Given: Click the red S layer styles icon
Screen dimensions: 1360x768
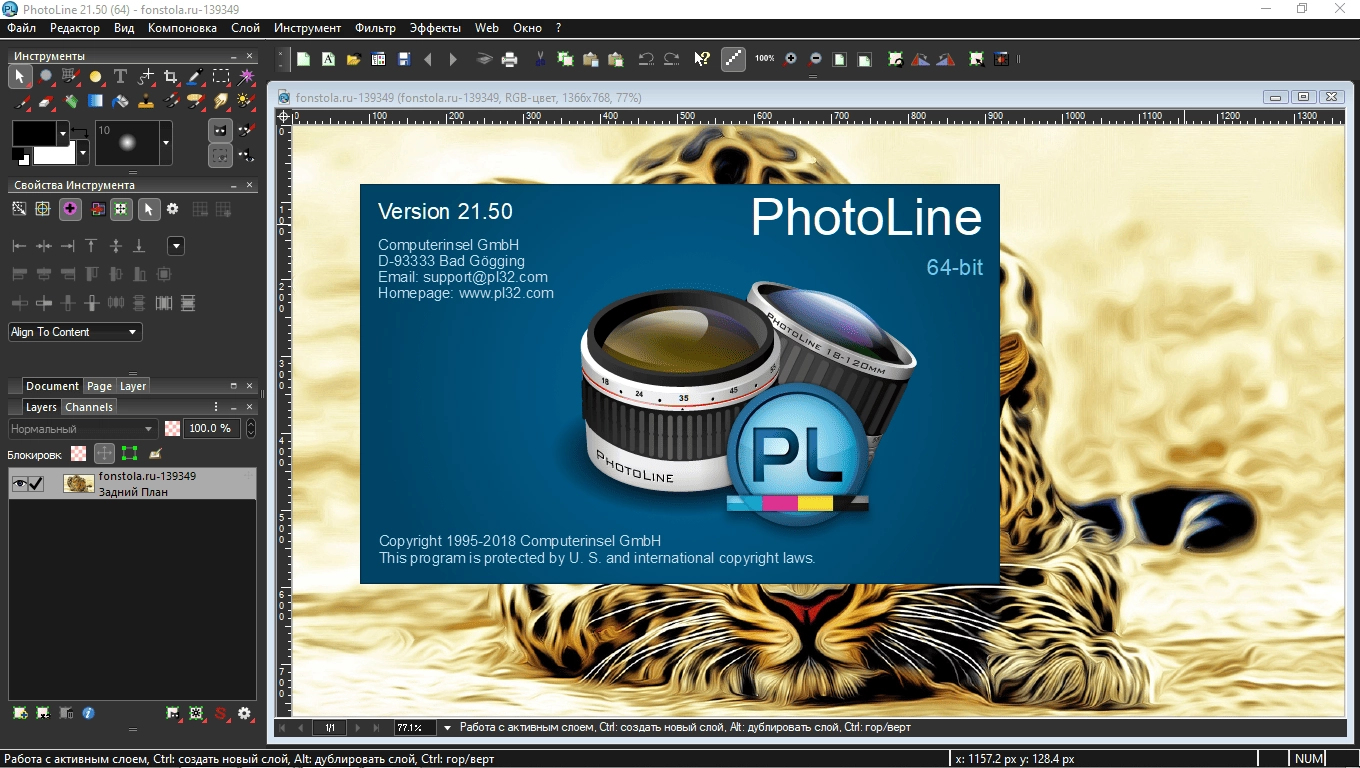Looking at the screenshot, I should tap(221, 713).
